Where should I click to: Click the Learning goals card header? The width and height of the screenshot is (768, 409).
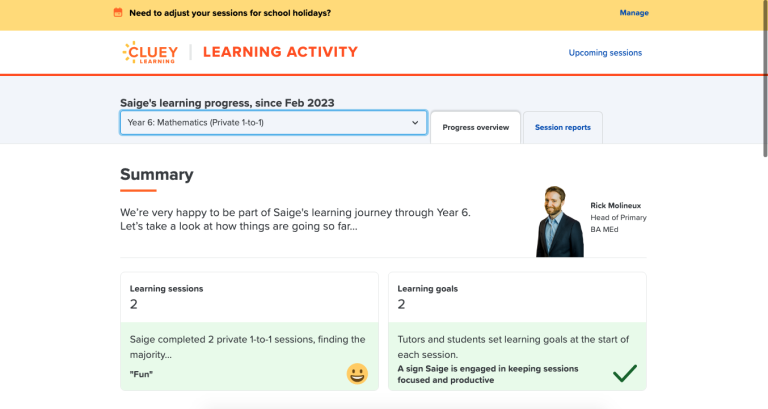(x=427, y=288)
